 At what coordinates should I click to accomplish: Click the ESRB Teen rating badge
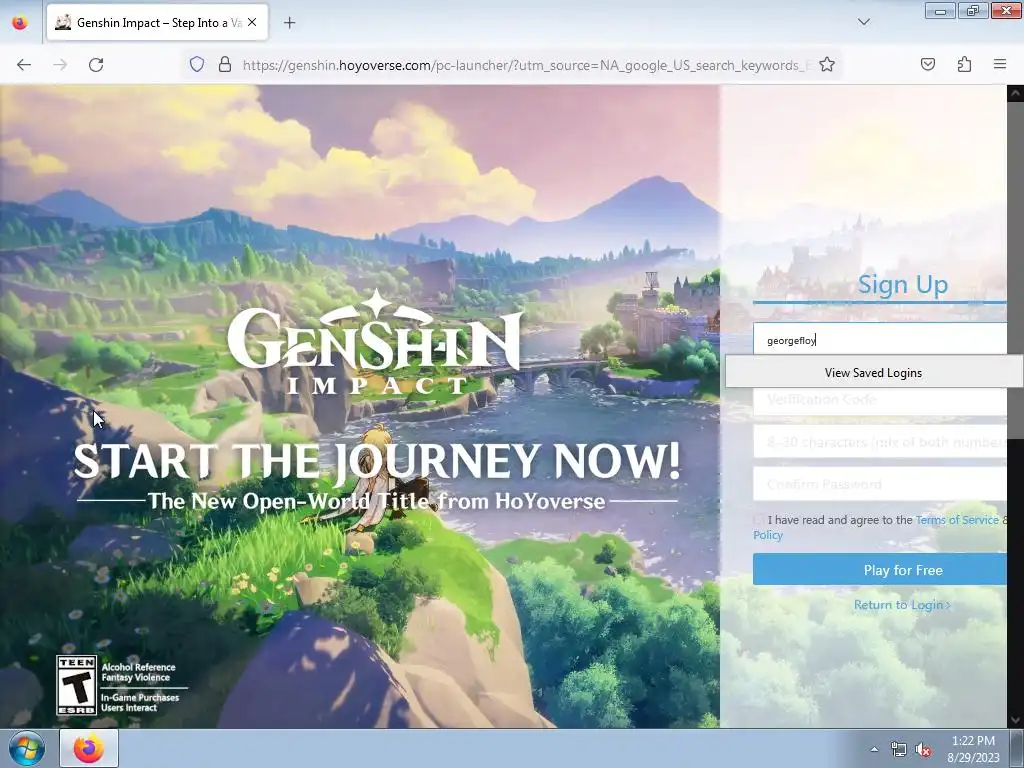pyautogui.click(x=76, y=685)
